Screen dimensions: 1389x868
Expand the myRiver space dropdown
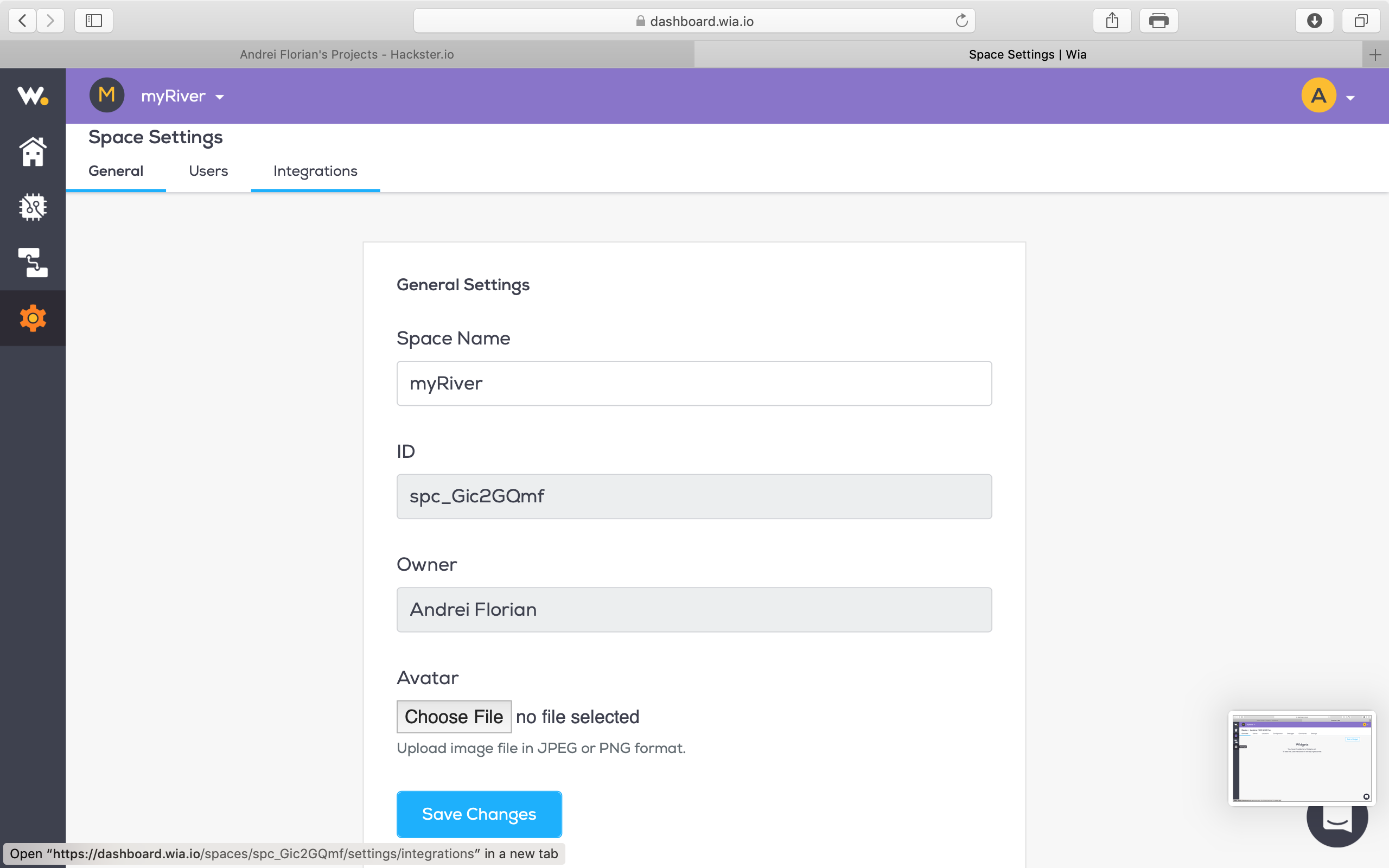(x=182, y=97)
